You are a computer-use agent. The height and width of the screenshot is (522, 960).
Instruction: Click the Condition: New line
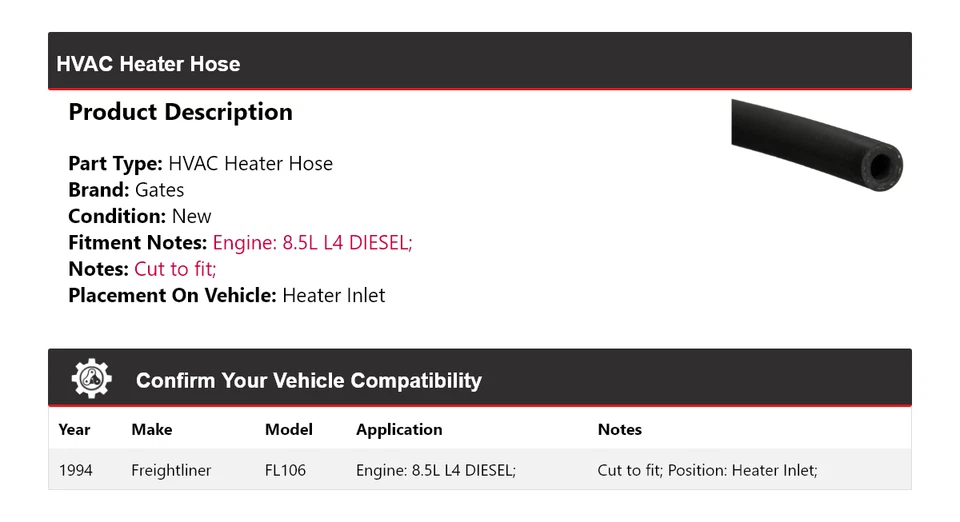pyautogui.click(x=139, y=216)
